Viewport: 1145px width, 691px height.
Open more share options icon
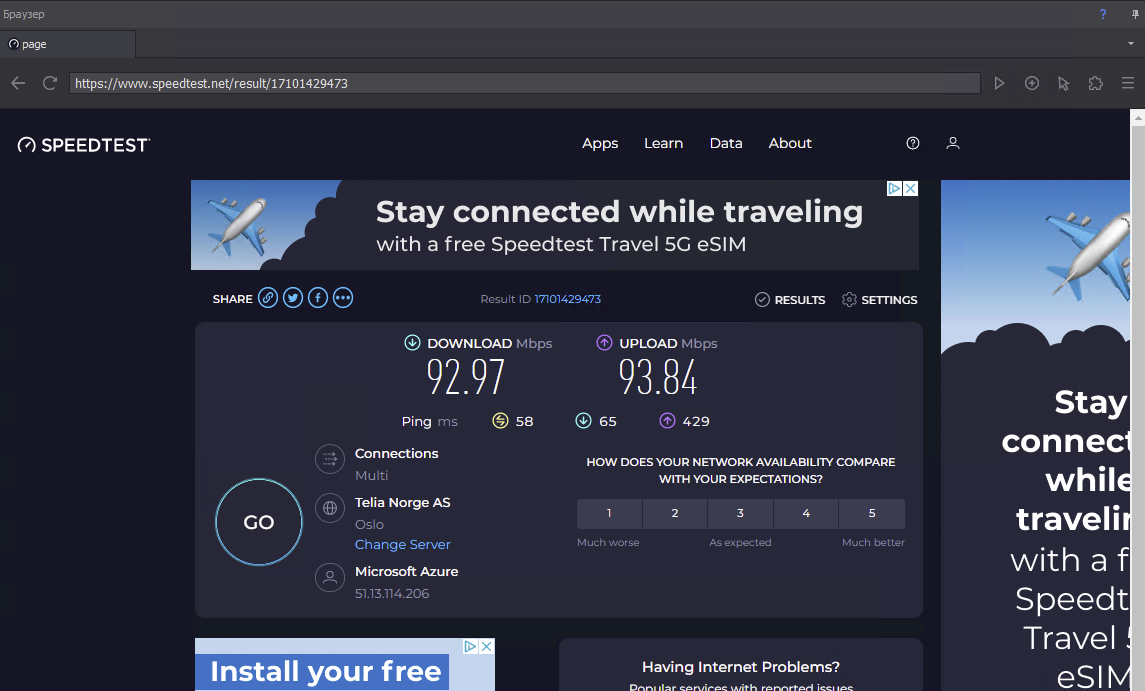(x=343, y=298)
